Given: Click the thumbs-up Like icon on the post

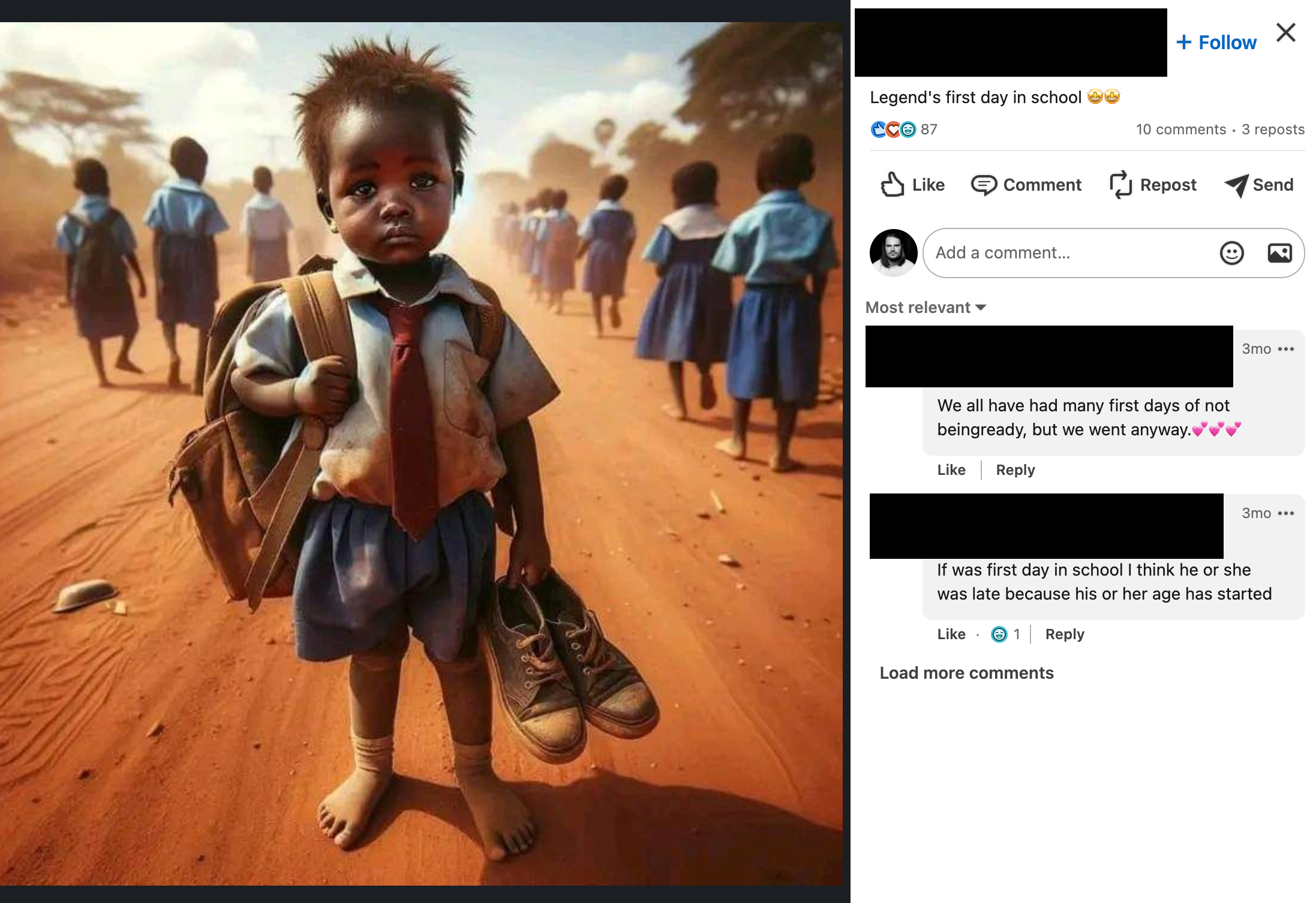Looking at the screenshot, I should coord(892,185).
